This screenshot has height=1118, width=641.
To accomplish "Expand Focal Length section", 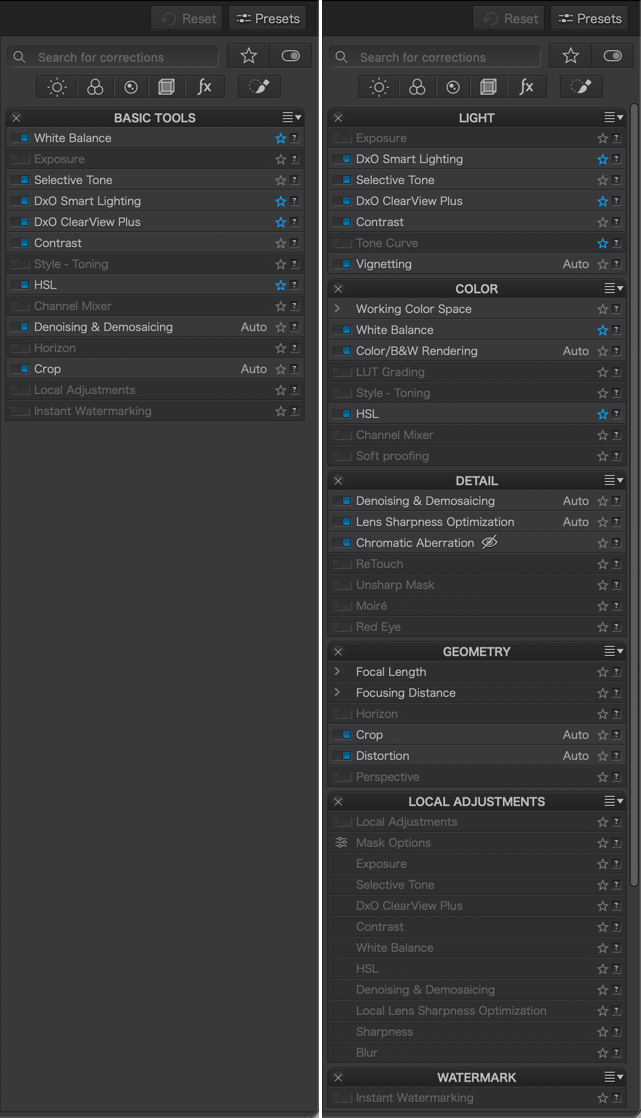I will tap(338, 672).
